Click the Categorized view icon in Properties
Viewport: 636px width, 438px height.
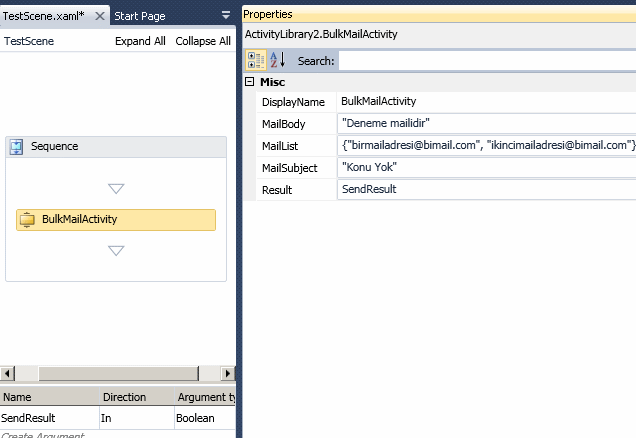255,60
